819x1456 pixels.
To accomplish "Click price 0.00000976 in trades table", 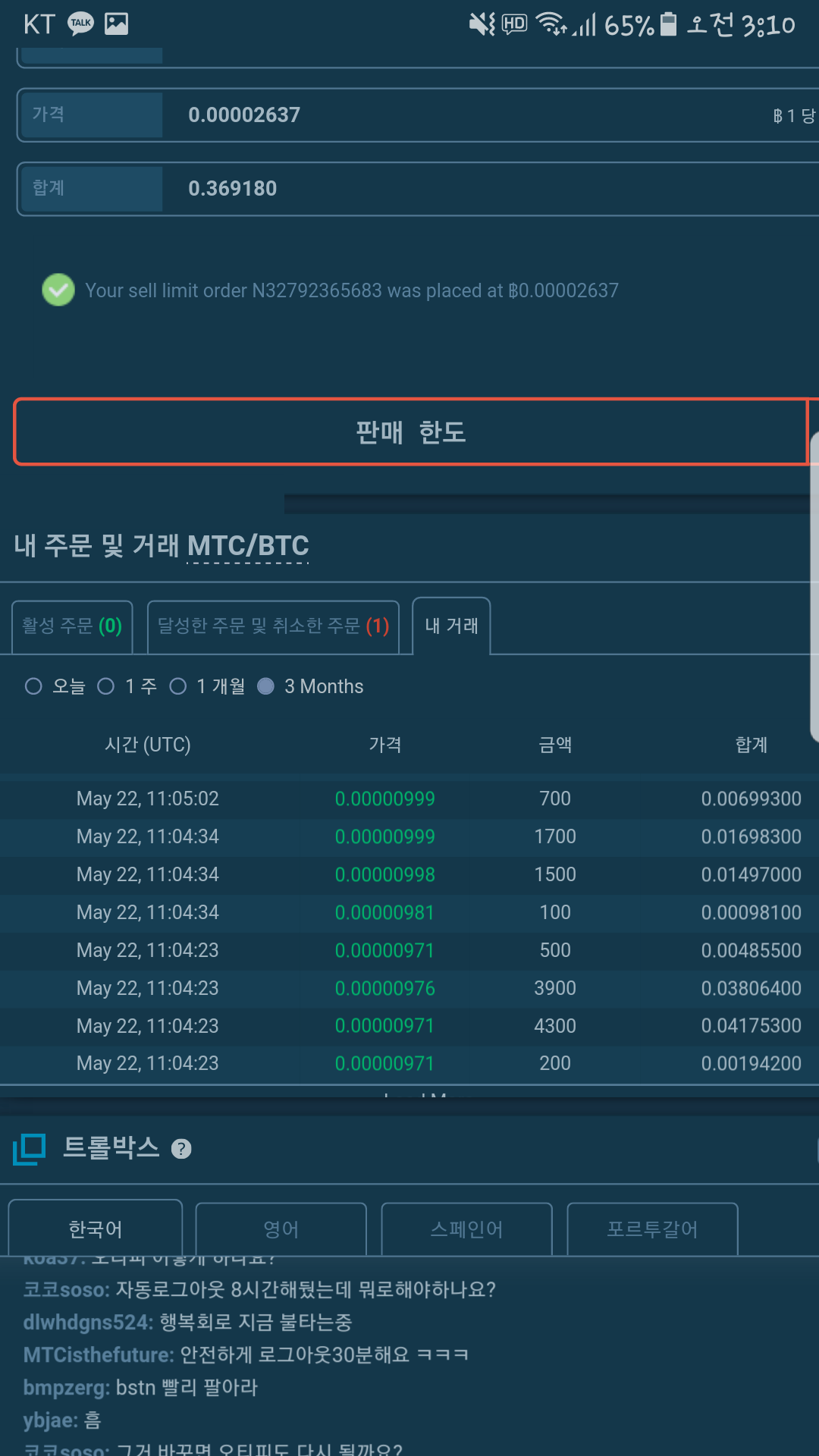I will coord(385,988).
